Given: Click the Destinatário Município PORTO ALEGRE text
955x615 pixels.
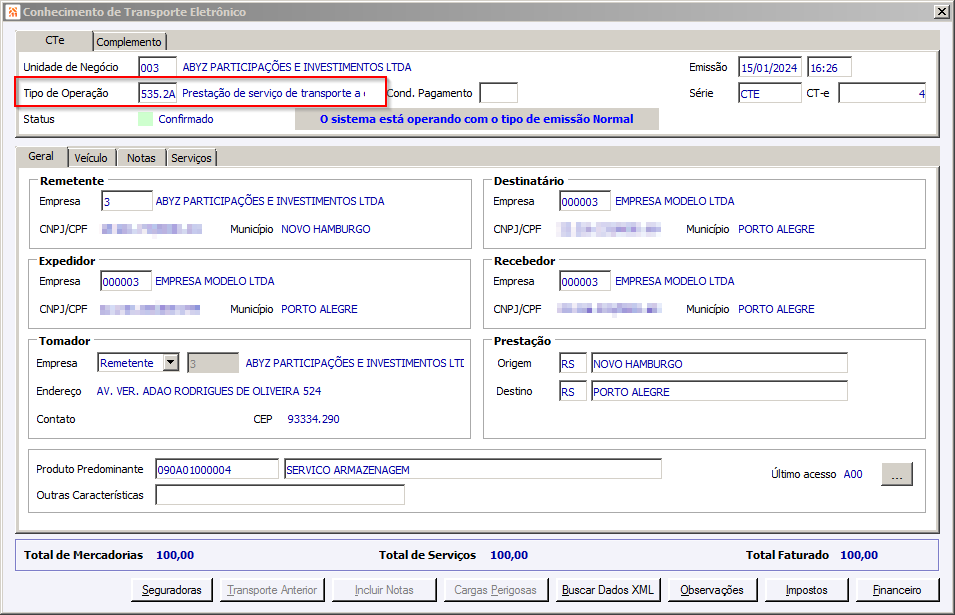Looking at the screenshot, I should [777, 229].
